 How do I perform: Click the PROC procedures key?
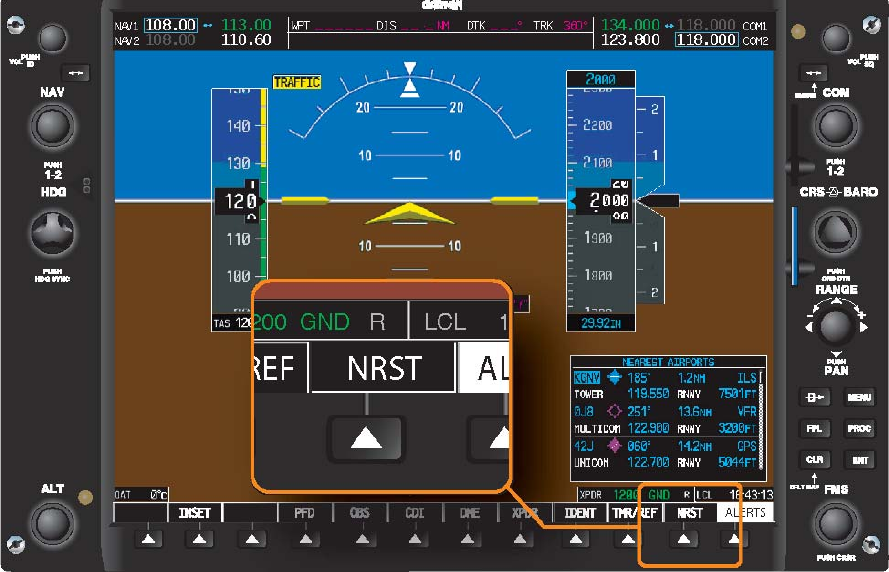coord(859,429)
